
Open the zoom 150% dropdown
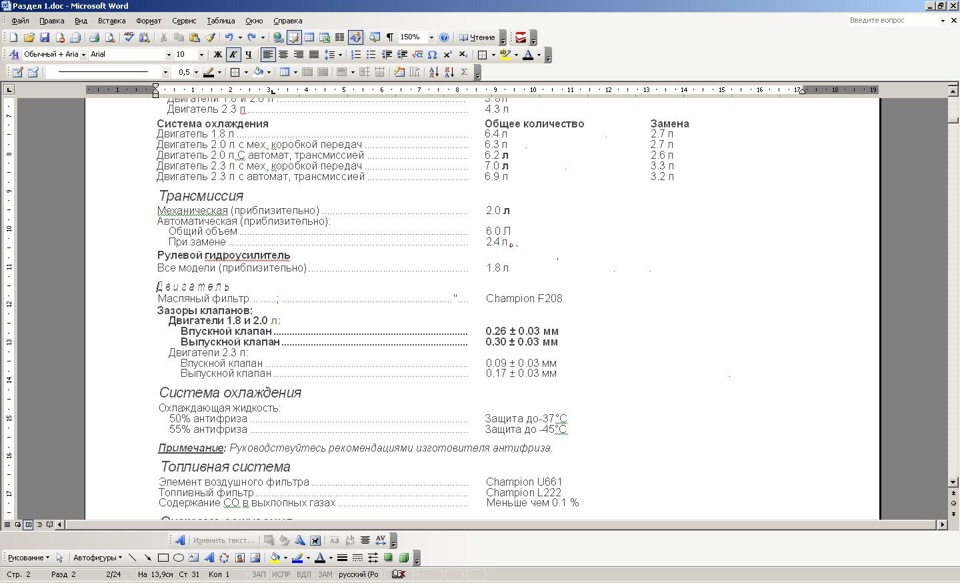coord(431,37)
